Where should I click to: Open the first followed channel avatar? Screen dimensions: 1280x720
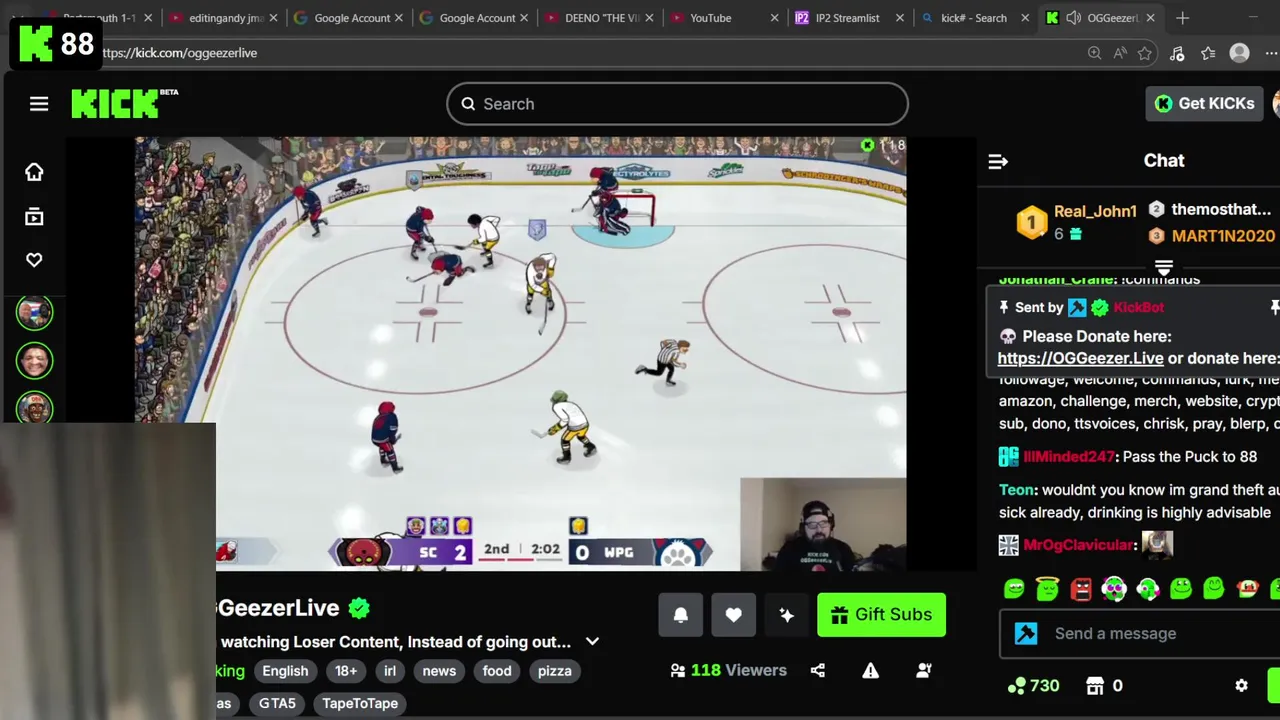pos(34,312)
